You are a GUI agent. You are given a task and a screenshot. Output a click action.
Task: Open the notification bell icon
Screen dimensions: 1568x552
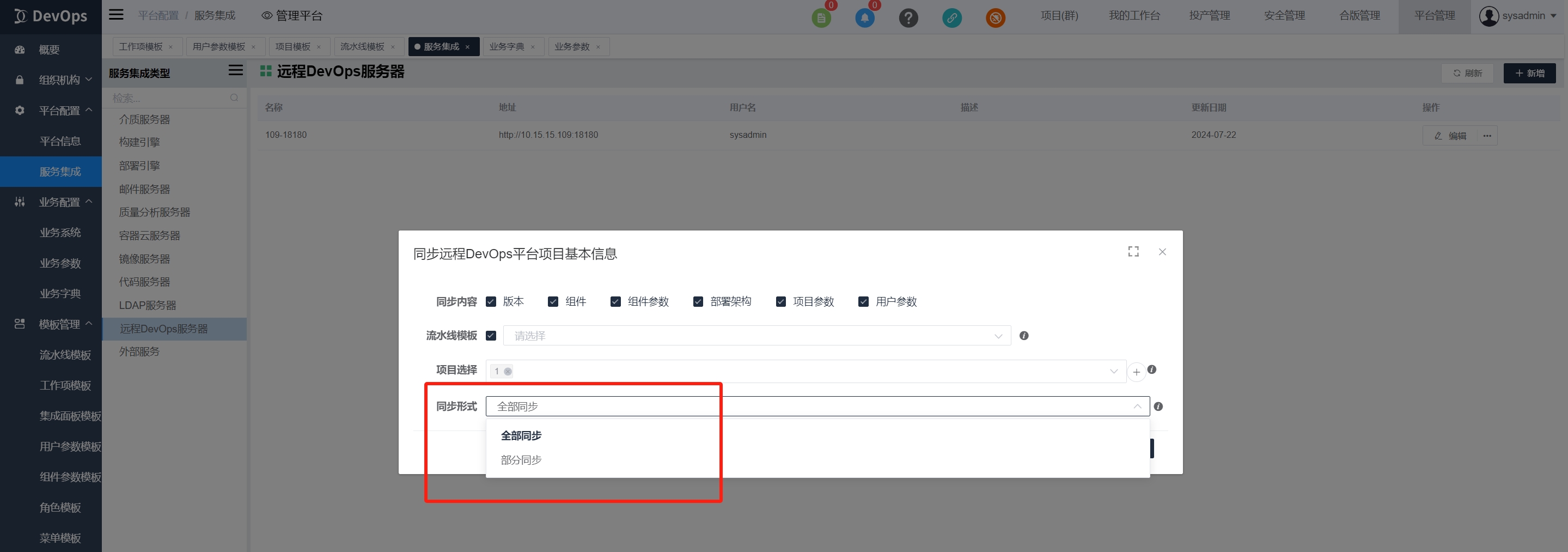click(x=864, y=17)
